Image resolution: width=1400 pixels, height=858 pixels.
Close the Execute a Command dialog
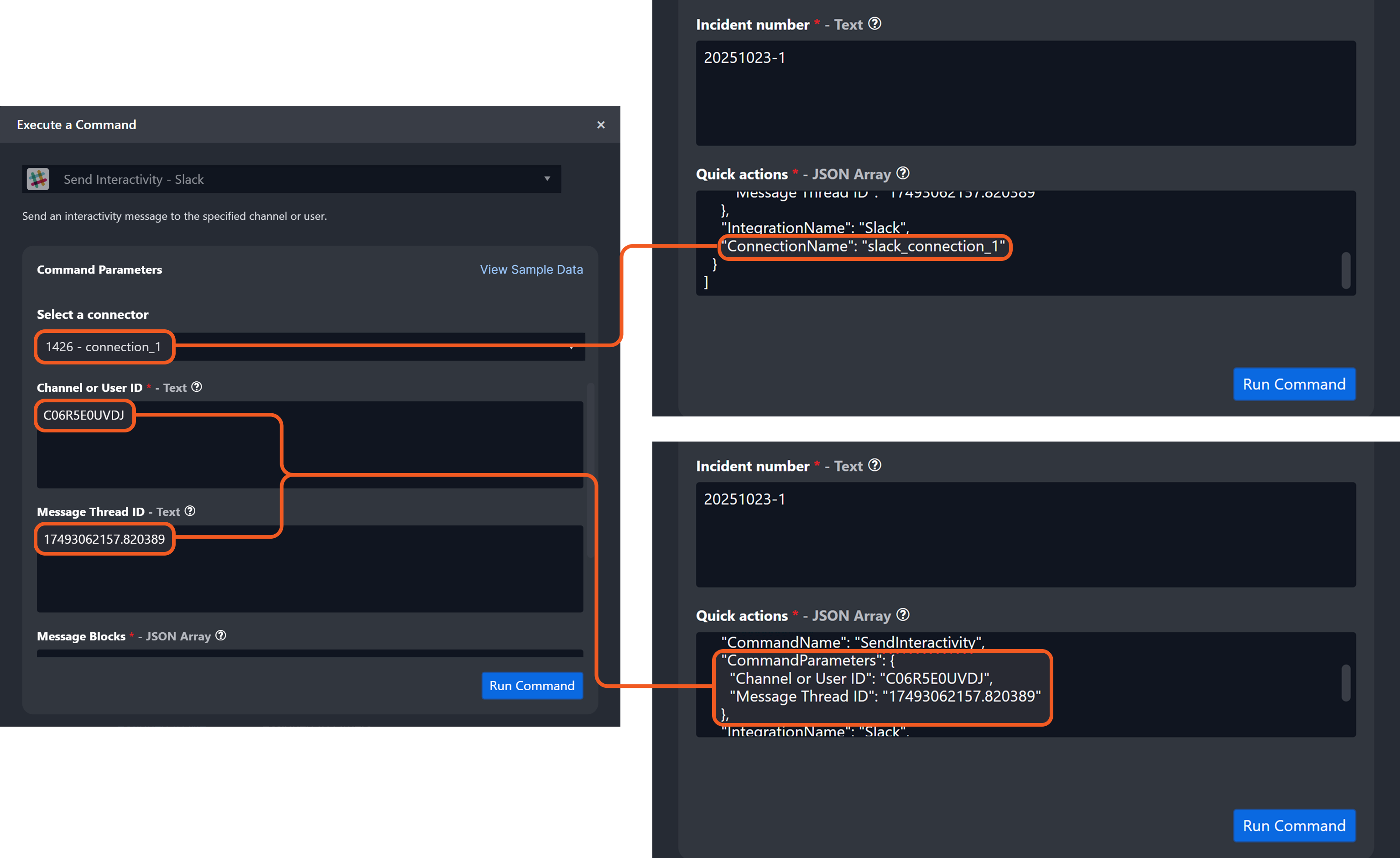(x=601, y=125)
